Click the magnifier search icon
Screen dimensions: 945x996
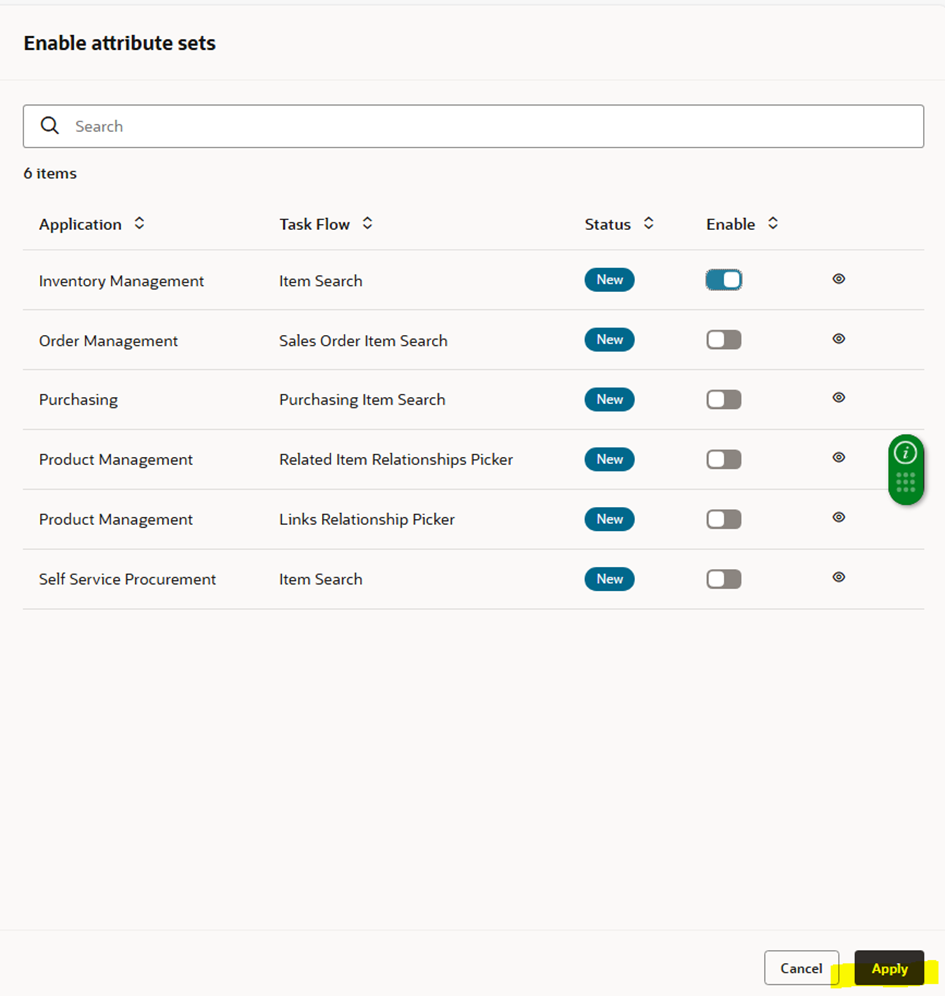[50, 126]
